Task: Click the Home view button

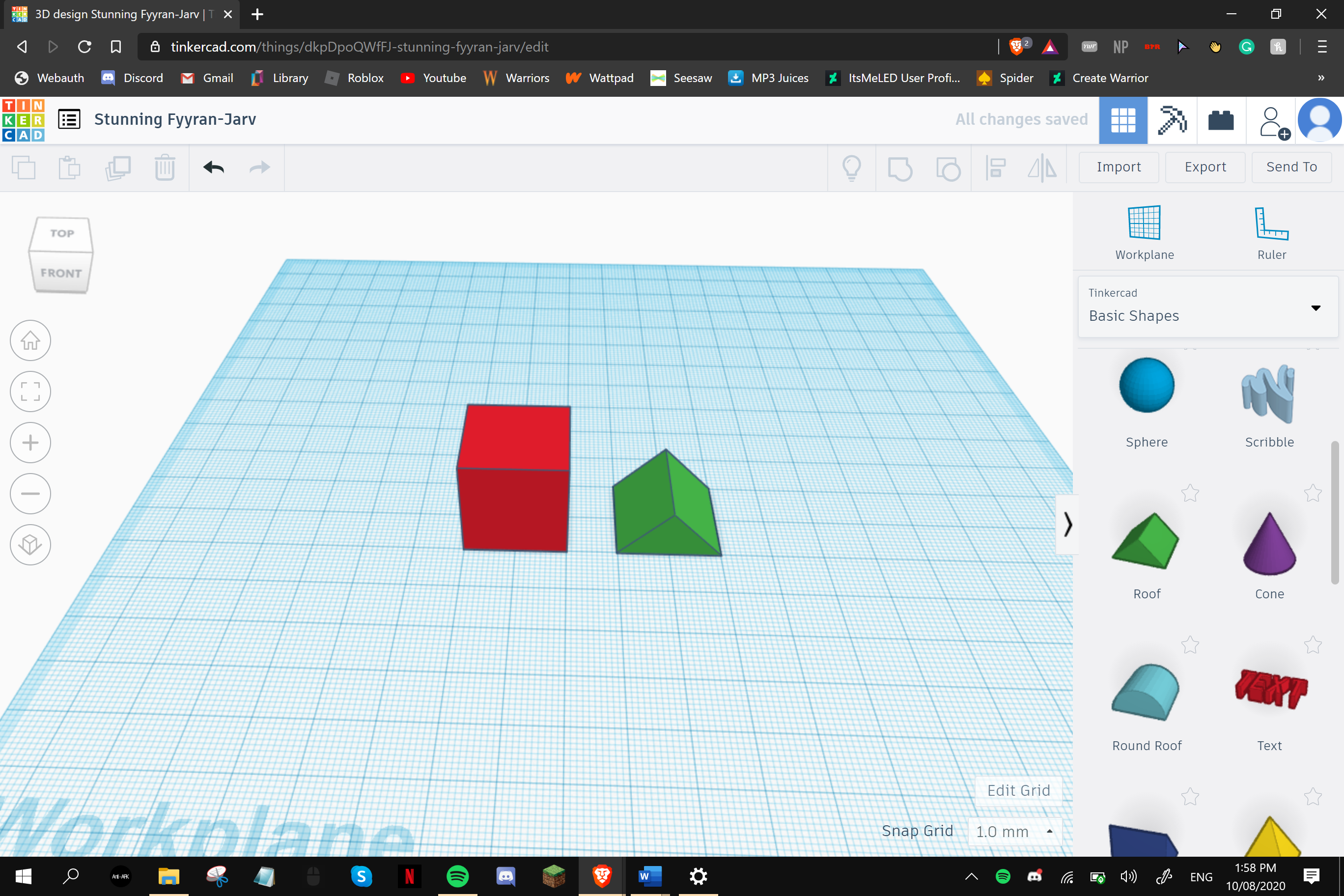Action: (x=31, y=340)
